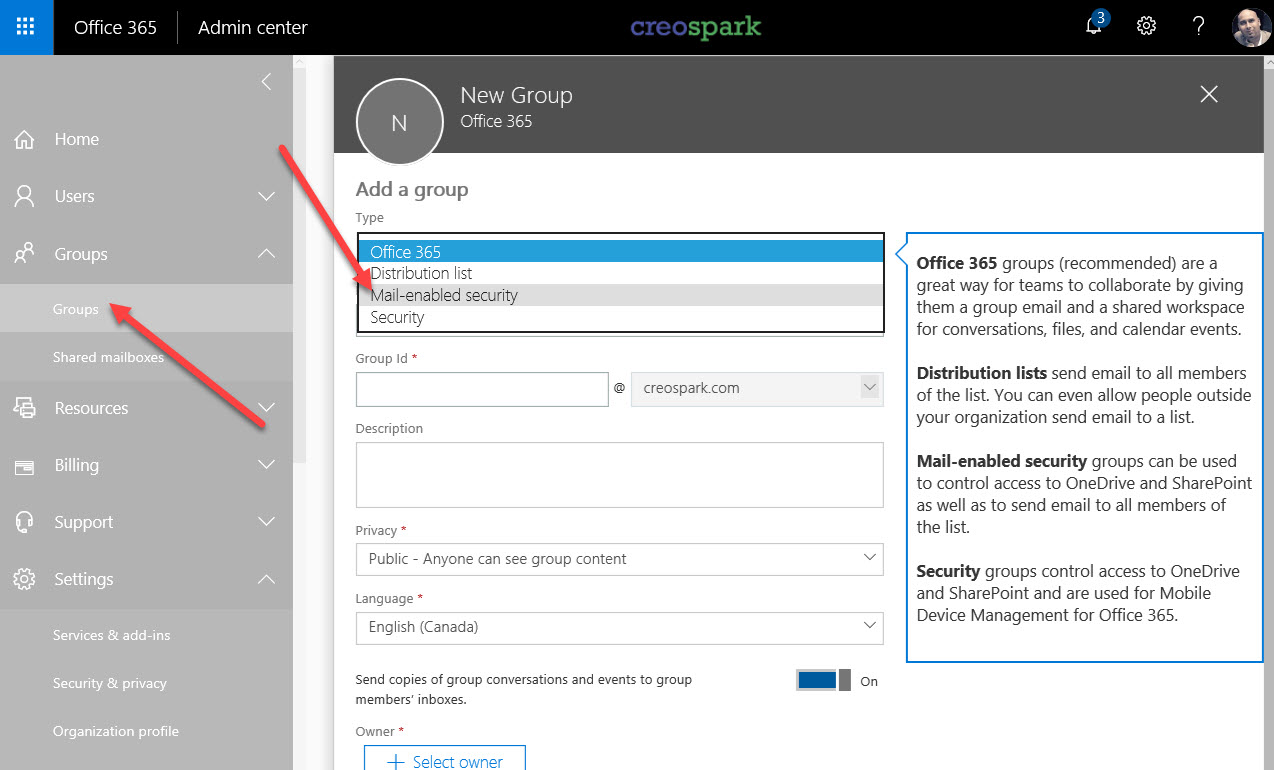Expand the Support menu chevron
This screenshot has height=770, width=1274.
266,522
